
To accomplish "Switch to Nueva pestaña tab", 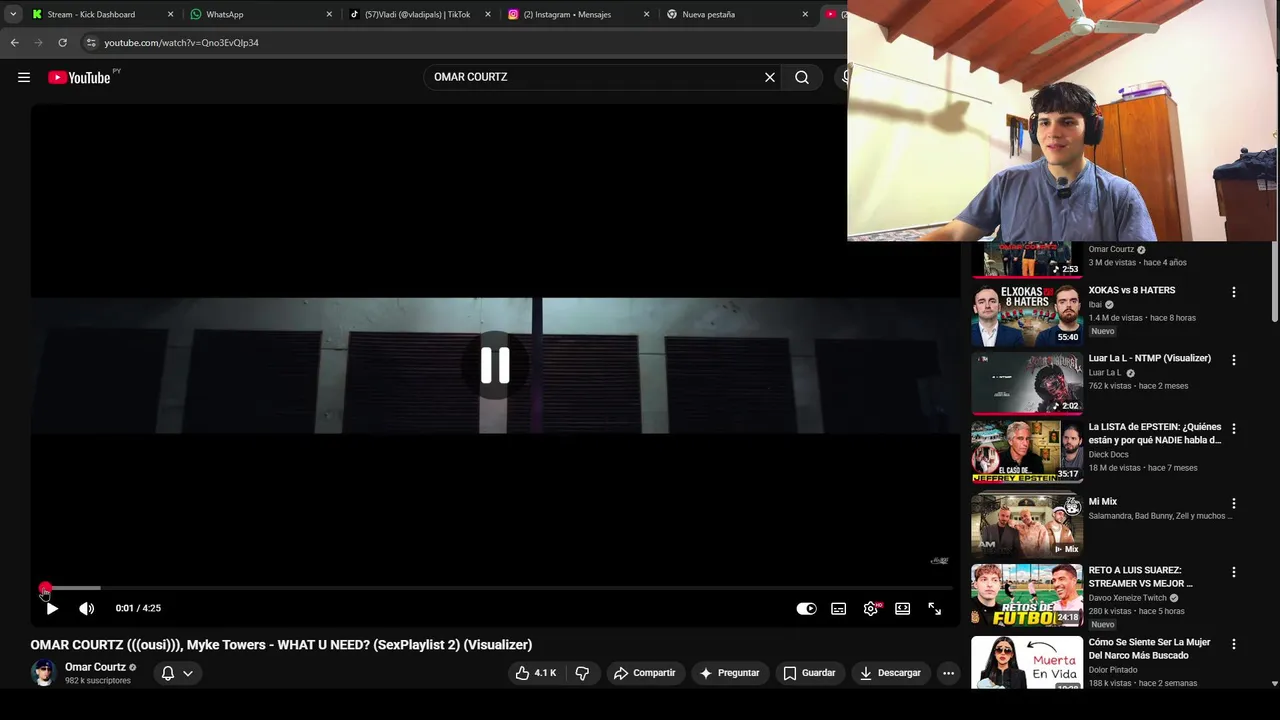I will pyautogui.click(x=708, y=14).
